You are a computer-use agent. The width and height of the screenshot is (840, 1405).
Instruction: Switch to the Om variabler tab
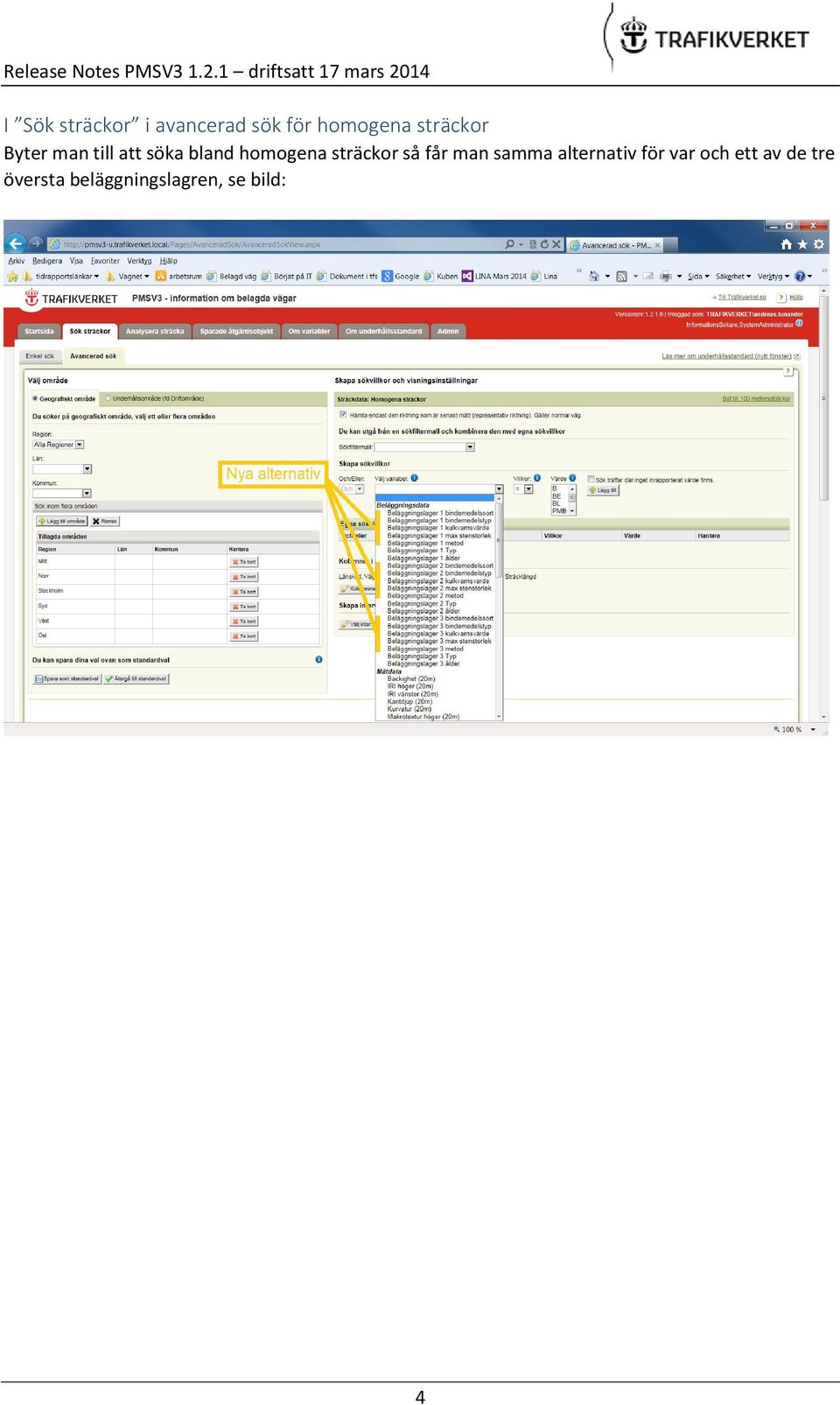click(310, 332)
